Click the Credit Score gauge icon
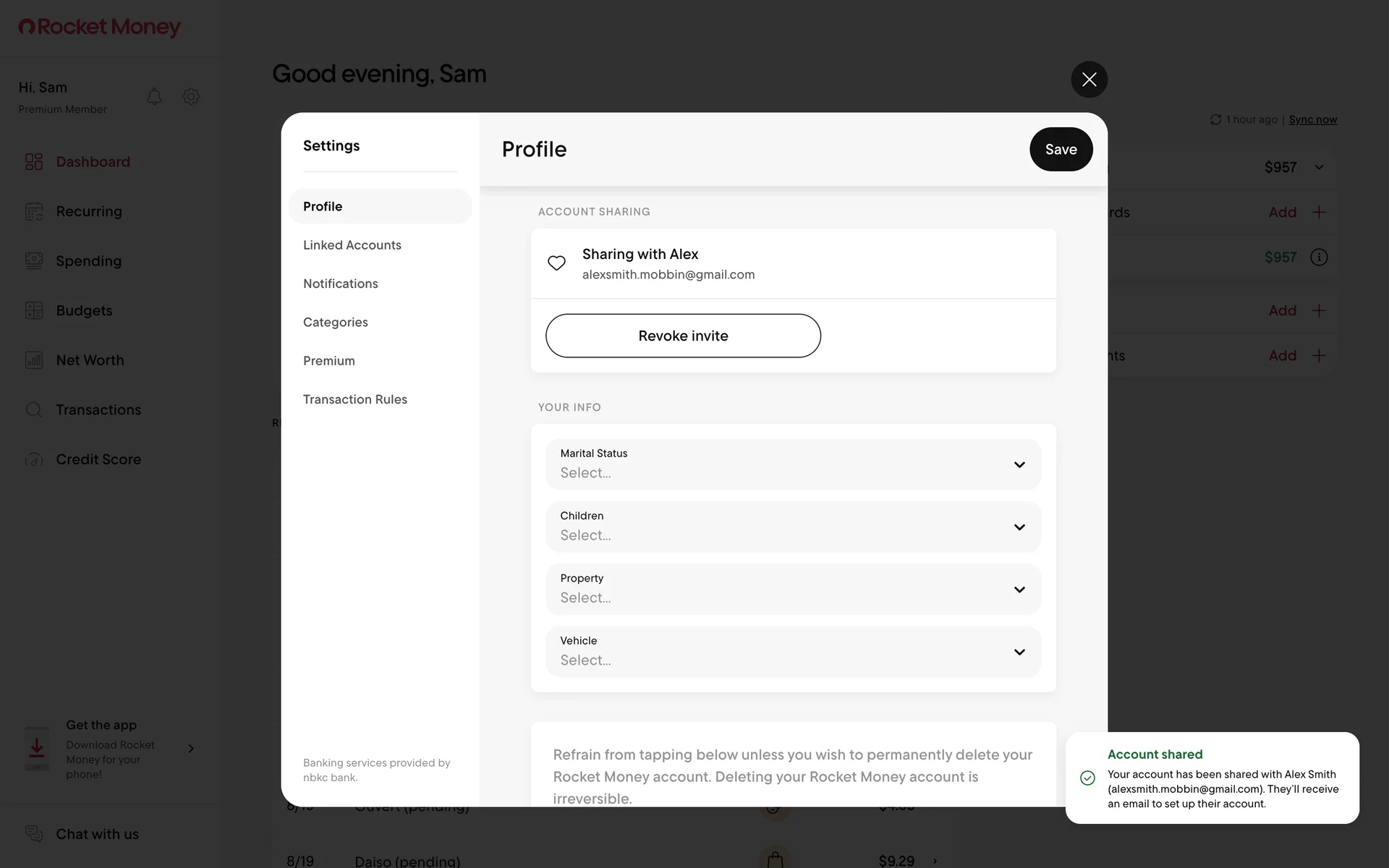1389x868 pixels. click(34, 459)
